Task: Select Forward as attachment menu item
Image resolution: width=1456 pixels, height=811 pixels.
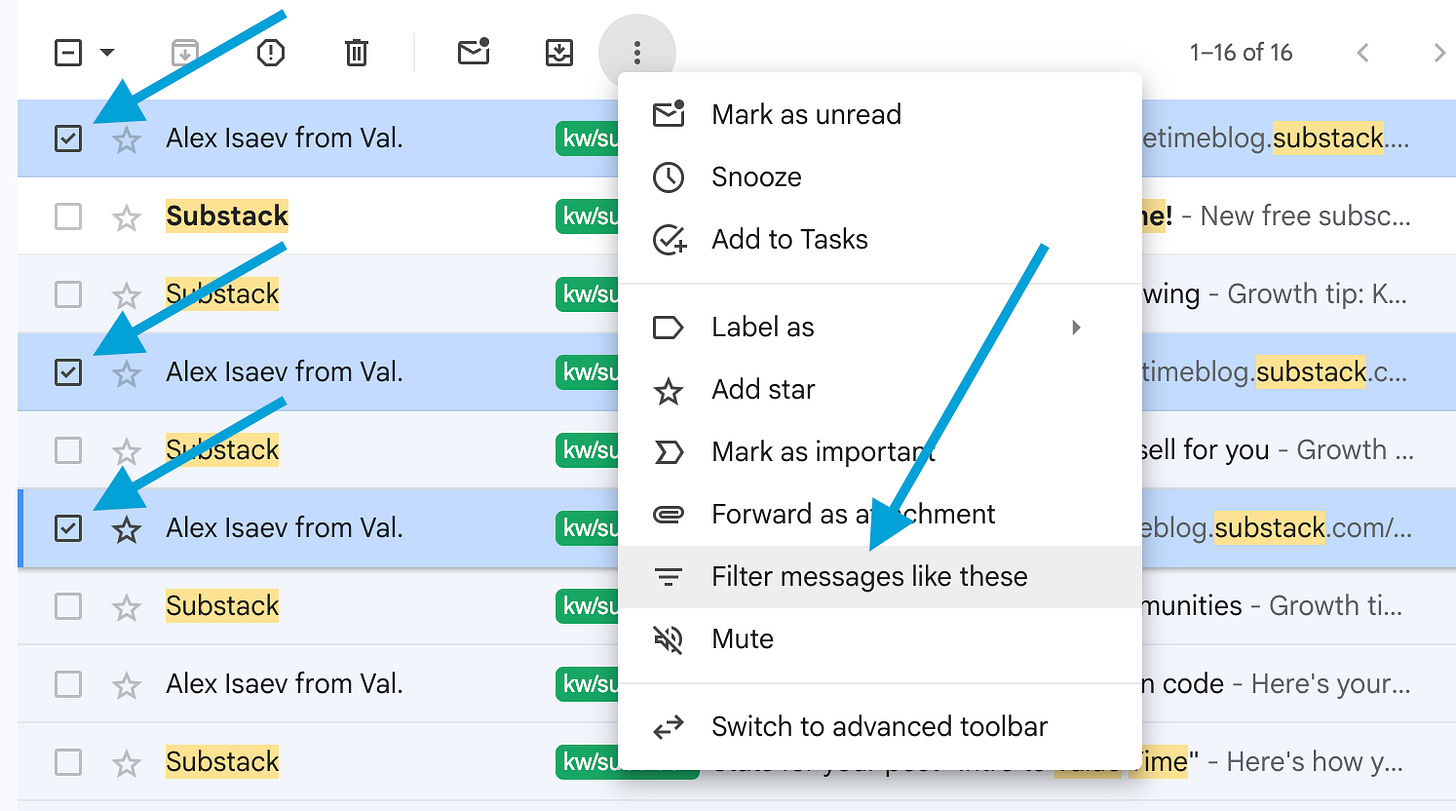Action: 880,514
